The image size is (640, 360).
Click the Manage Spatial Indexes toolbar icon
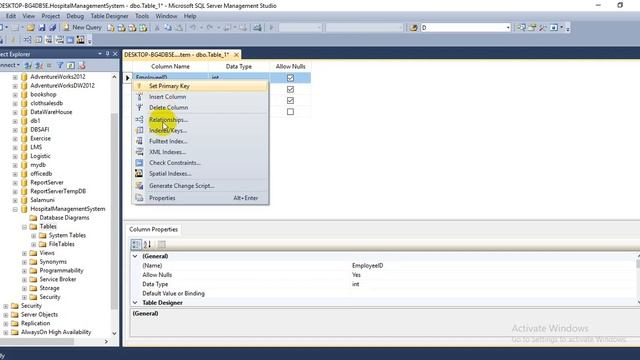click(81, 40)
